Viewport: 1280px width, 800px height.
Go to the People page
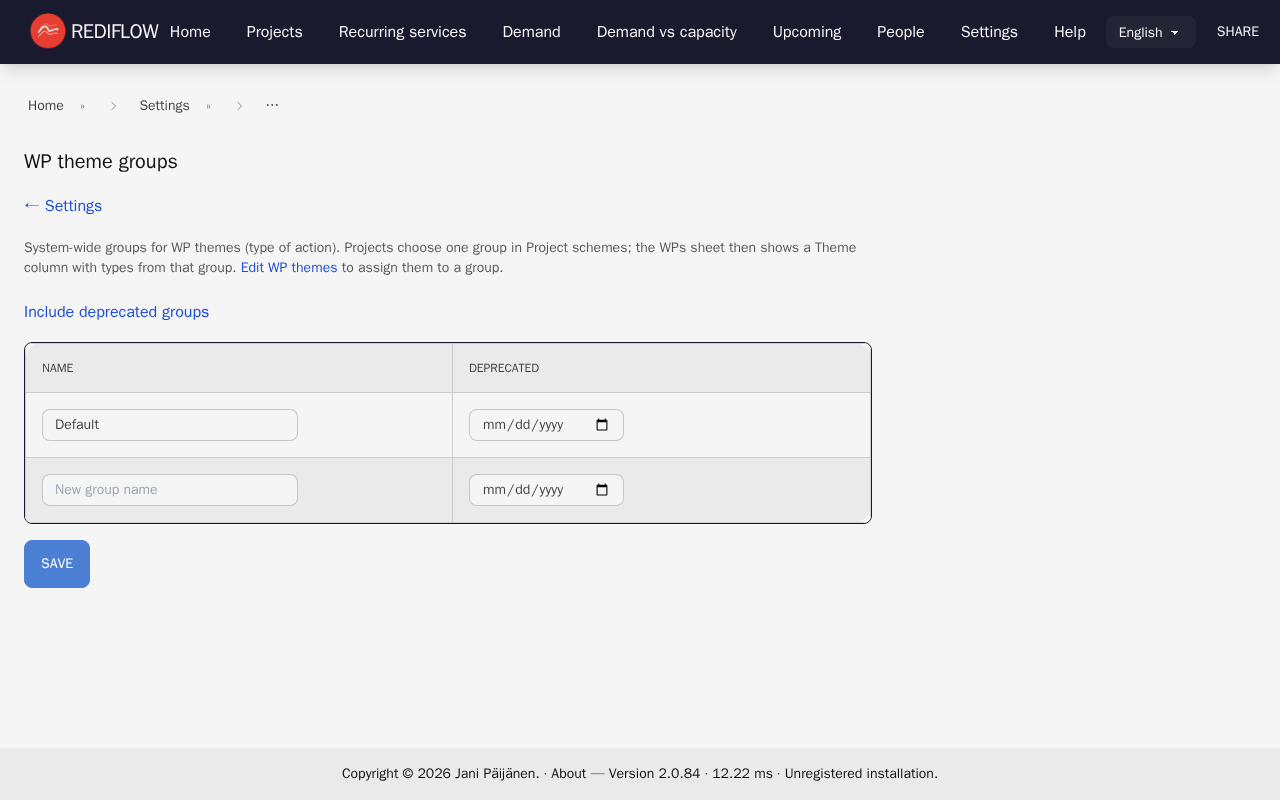[900, 31]
